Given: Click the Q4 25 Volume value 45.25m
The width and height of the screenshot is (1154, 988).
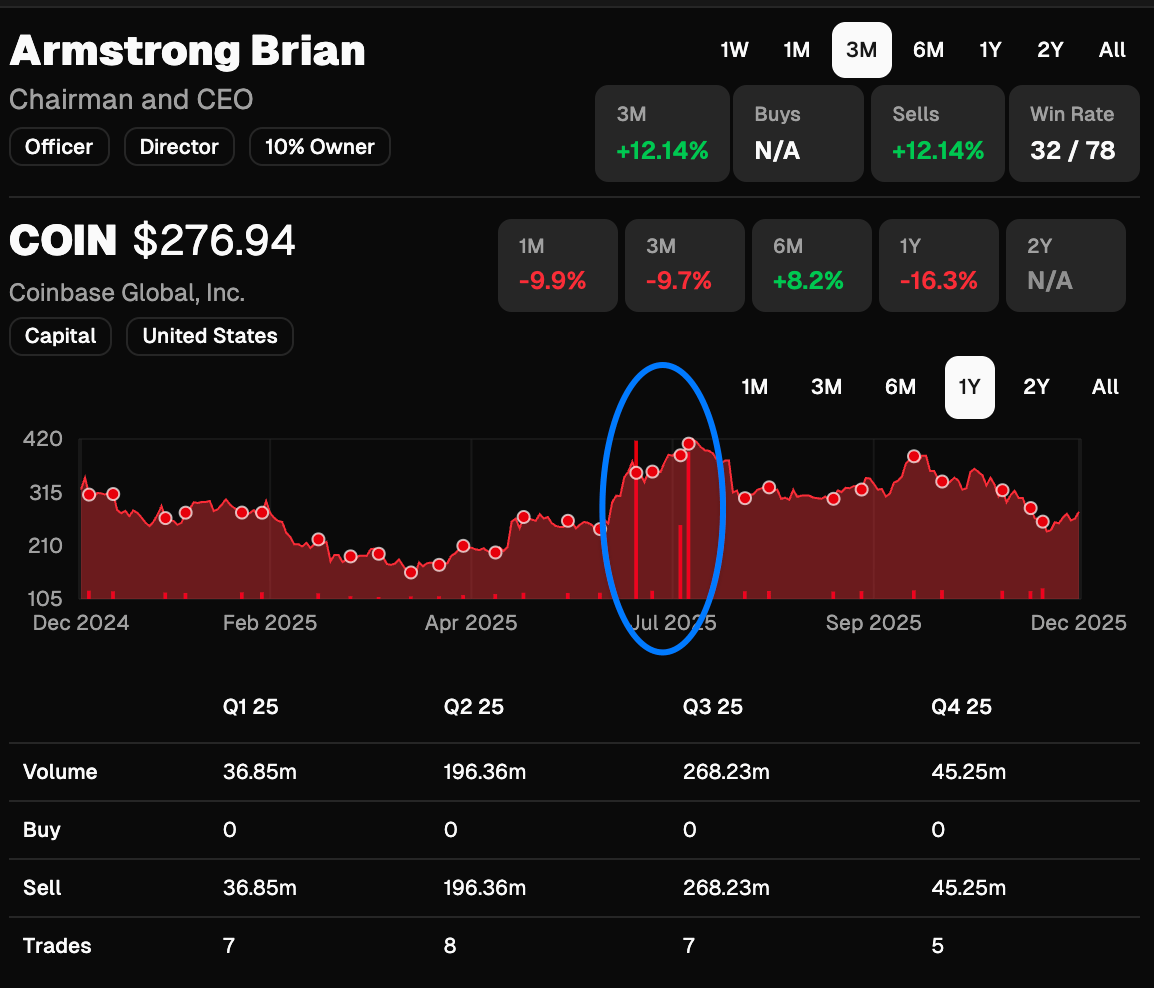Looking at the screenshot, I should click(969, 772).
